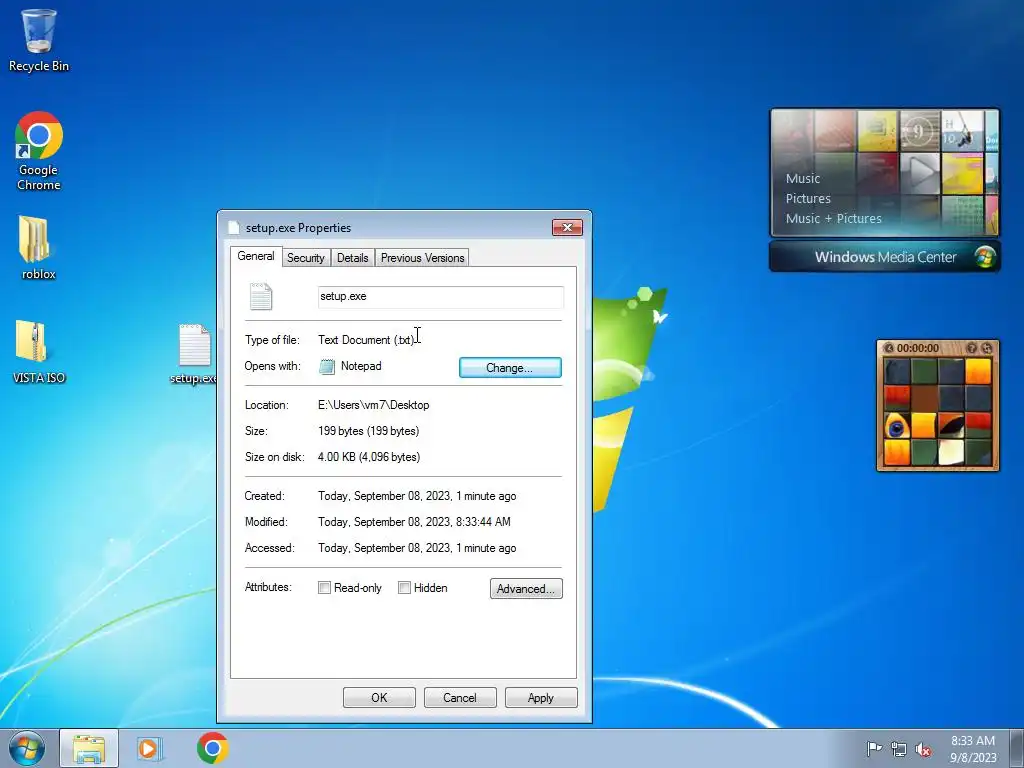Open the Previous Versions tab
This screenshot has height=768, width=1024.
pos(423,258)
